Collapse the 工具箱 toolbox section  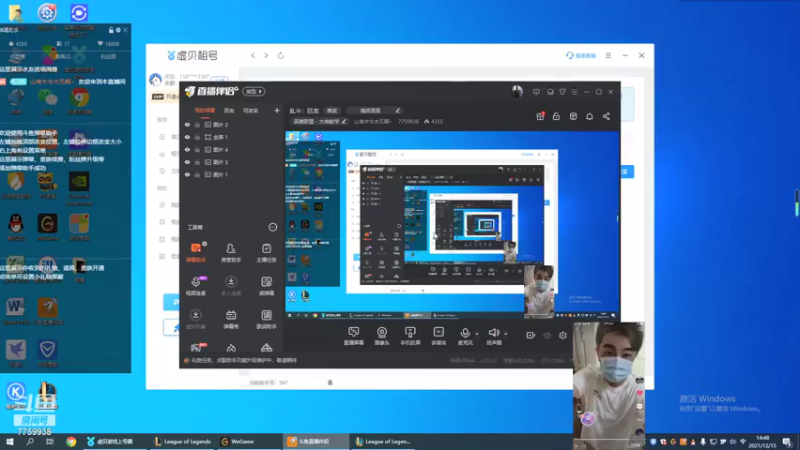[x=273, y=227]
